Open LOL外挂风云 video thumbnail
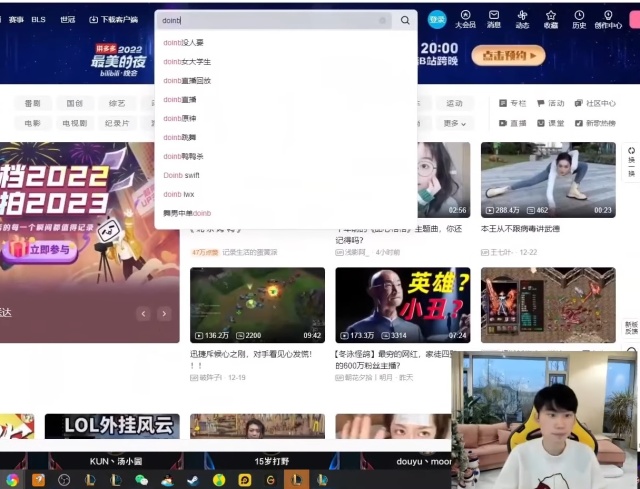The width and height of the screenshot is (640, 489). (112, 426)
